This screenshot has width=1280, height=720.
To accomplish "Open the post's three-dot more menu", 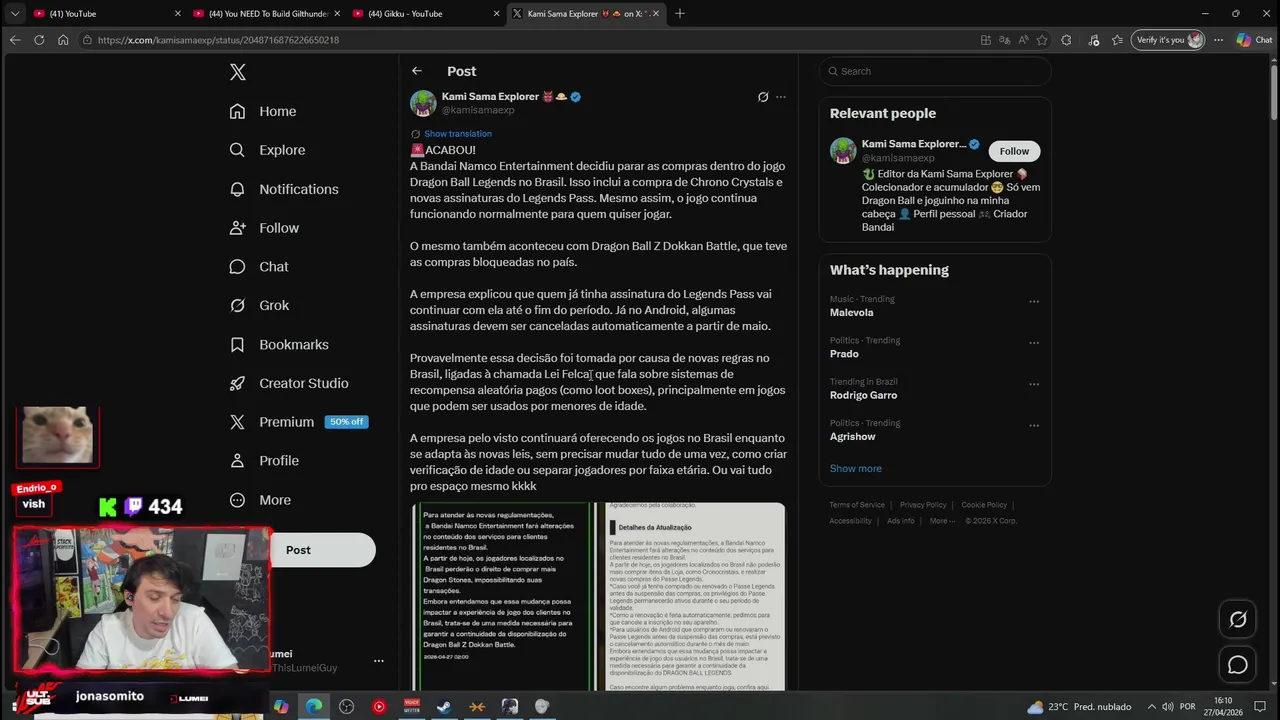I will click(781, 97).
